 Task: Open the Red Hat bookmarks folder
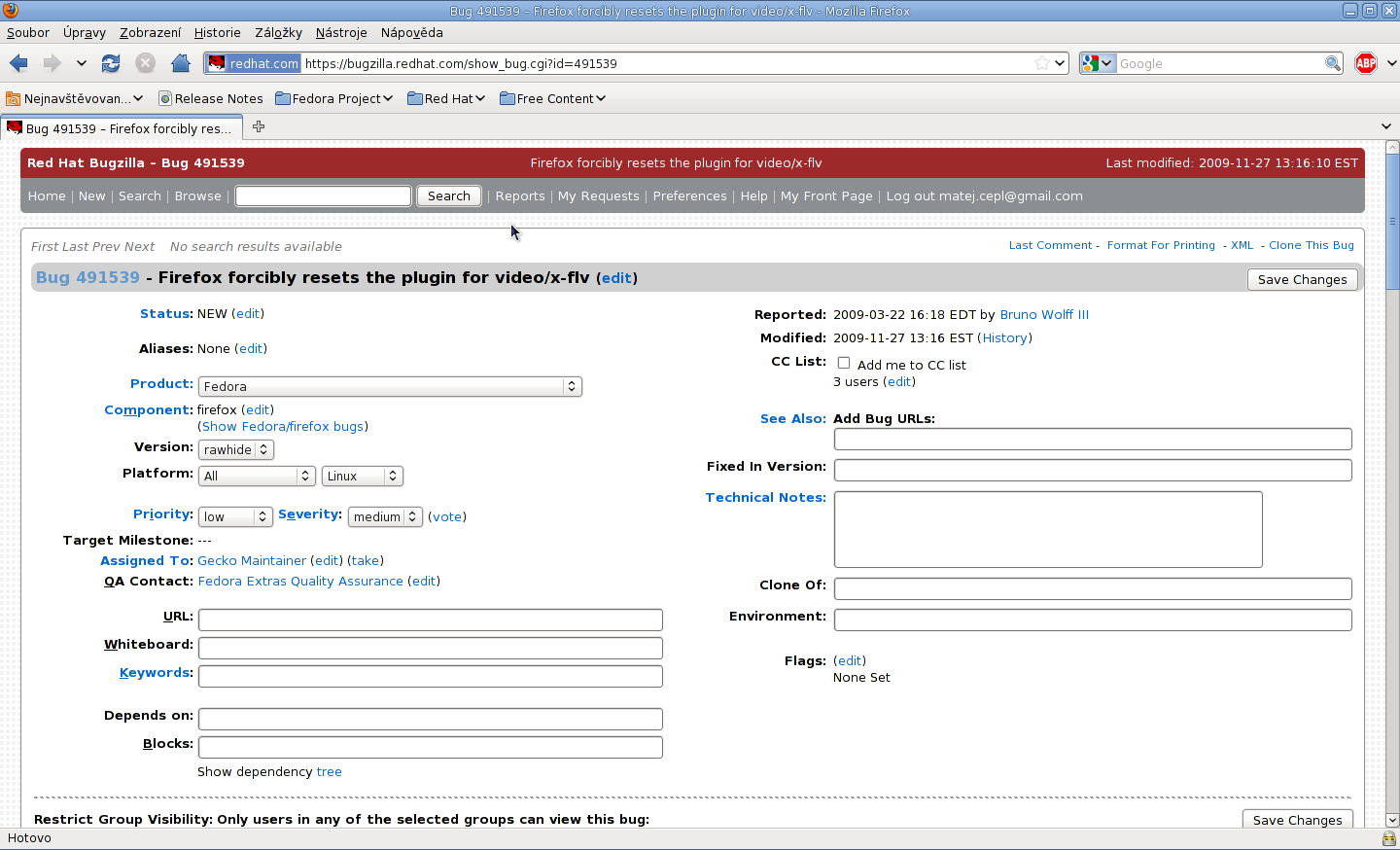click(x=446, y=98)
